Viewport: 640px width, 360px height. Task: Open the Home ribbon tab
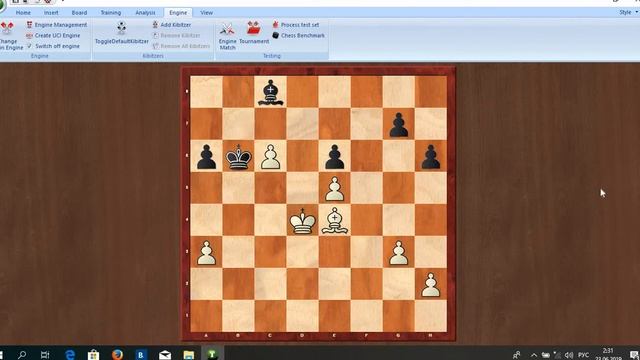[23, 13]
